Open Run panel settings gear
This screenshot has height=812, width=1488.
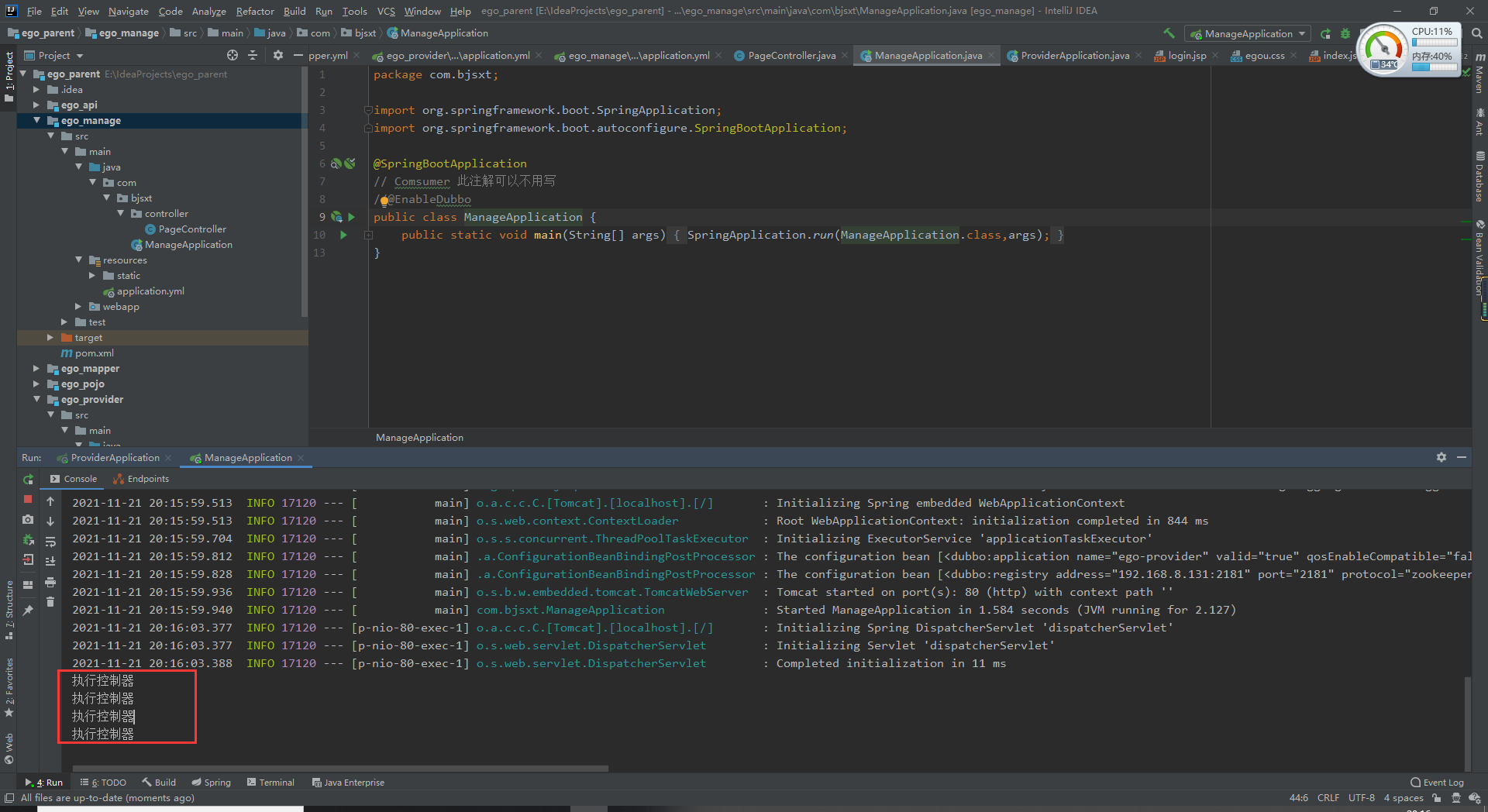coord(1441,457)
